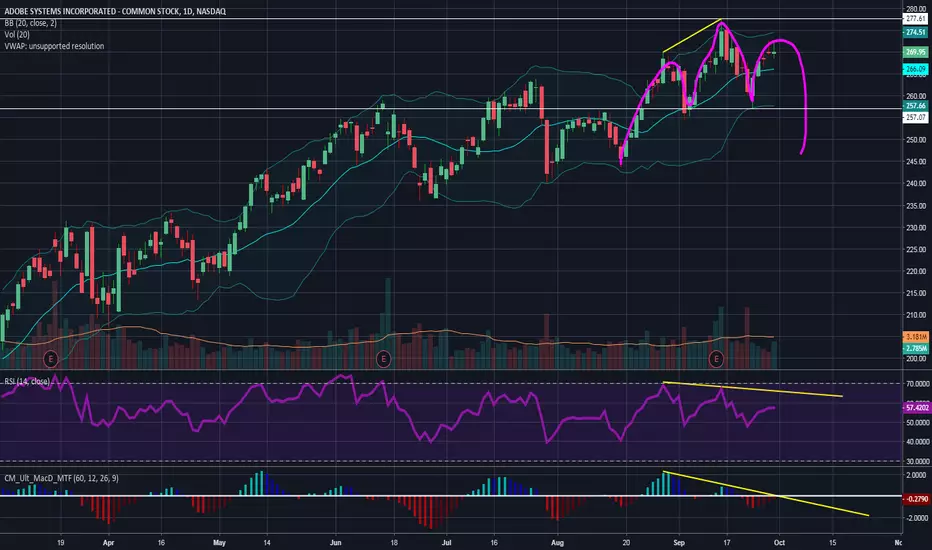Viewport: 932px width, 550px height.
Task: Click the Jun date label on time axis
Action: click(336, 543)
